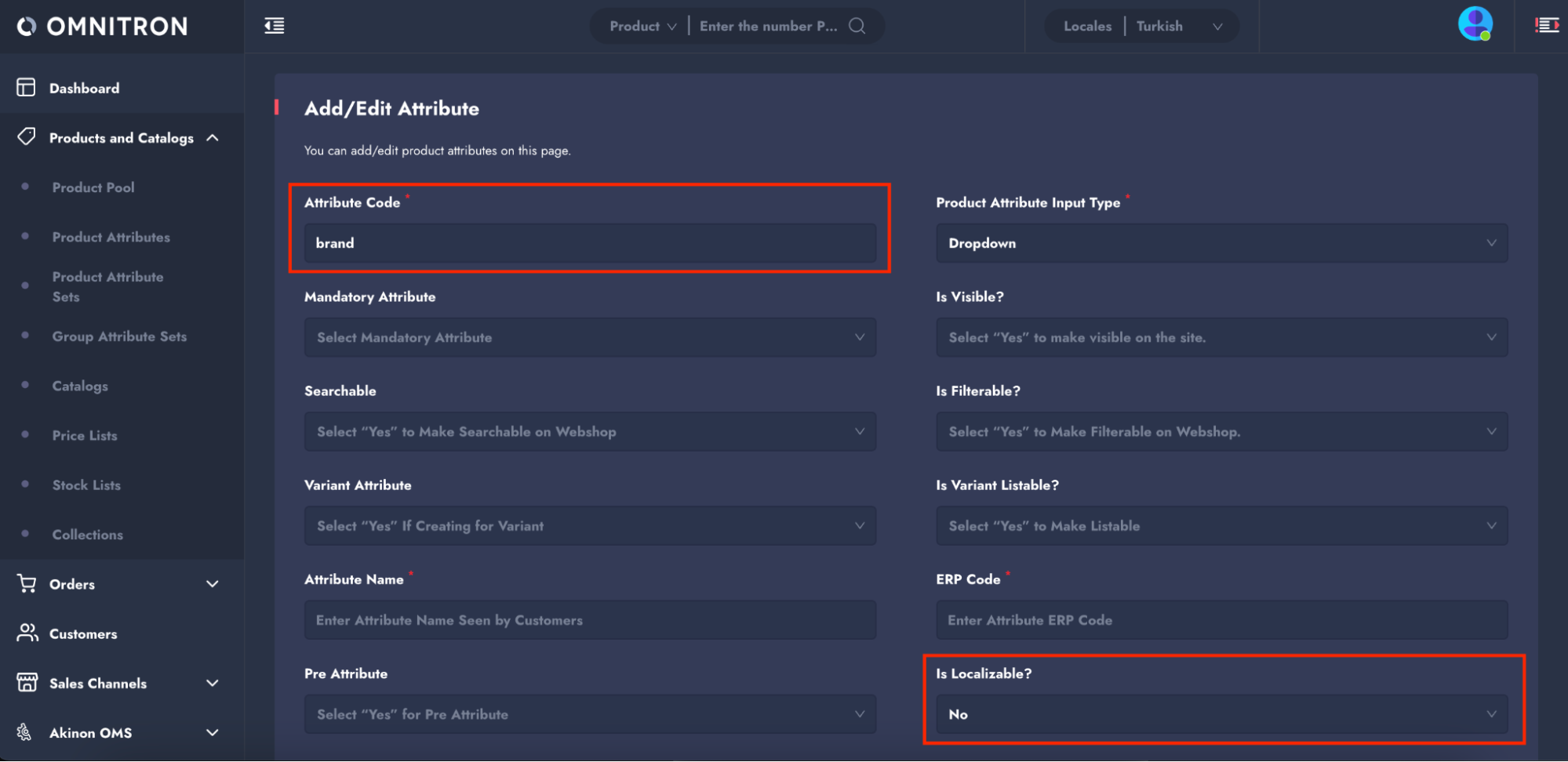Screen dimensions: 1568x762
Task: Click the search magnifier icon
Action: (x=857, y=26)
